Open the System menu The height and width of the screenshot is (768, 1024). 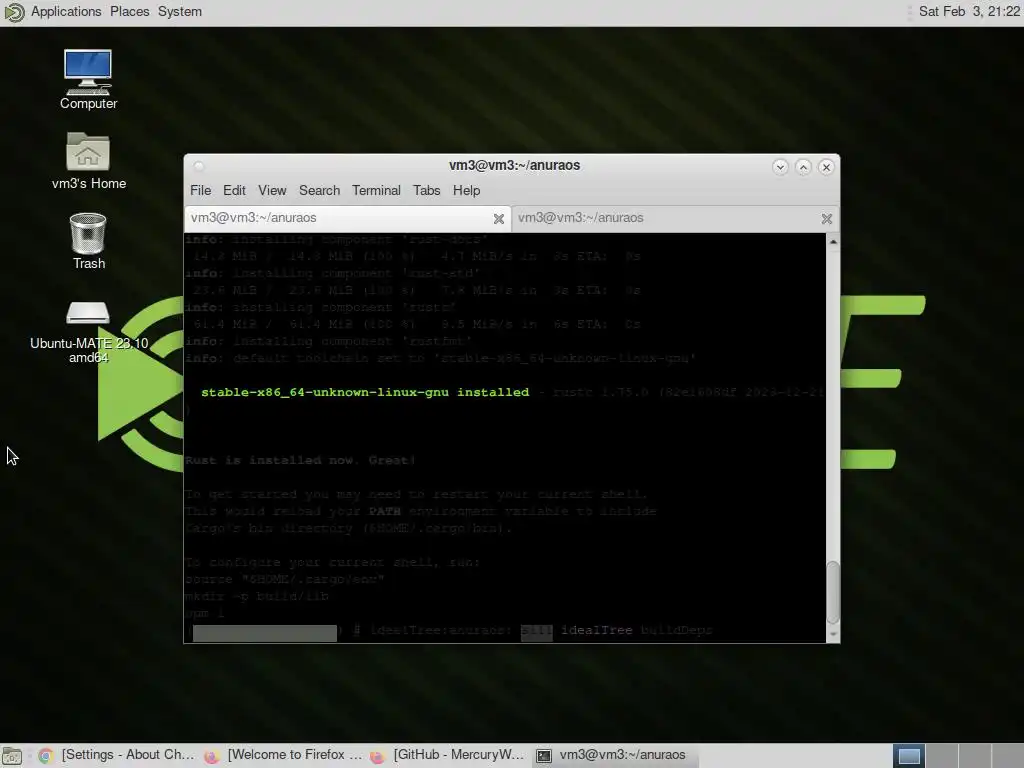pos(180,12)
